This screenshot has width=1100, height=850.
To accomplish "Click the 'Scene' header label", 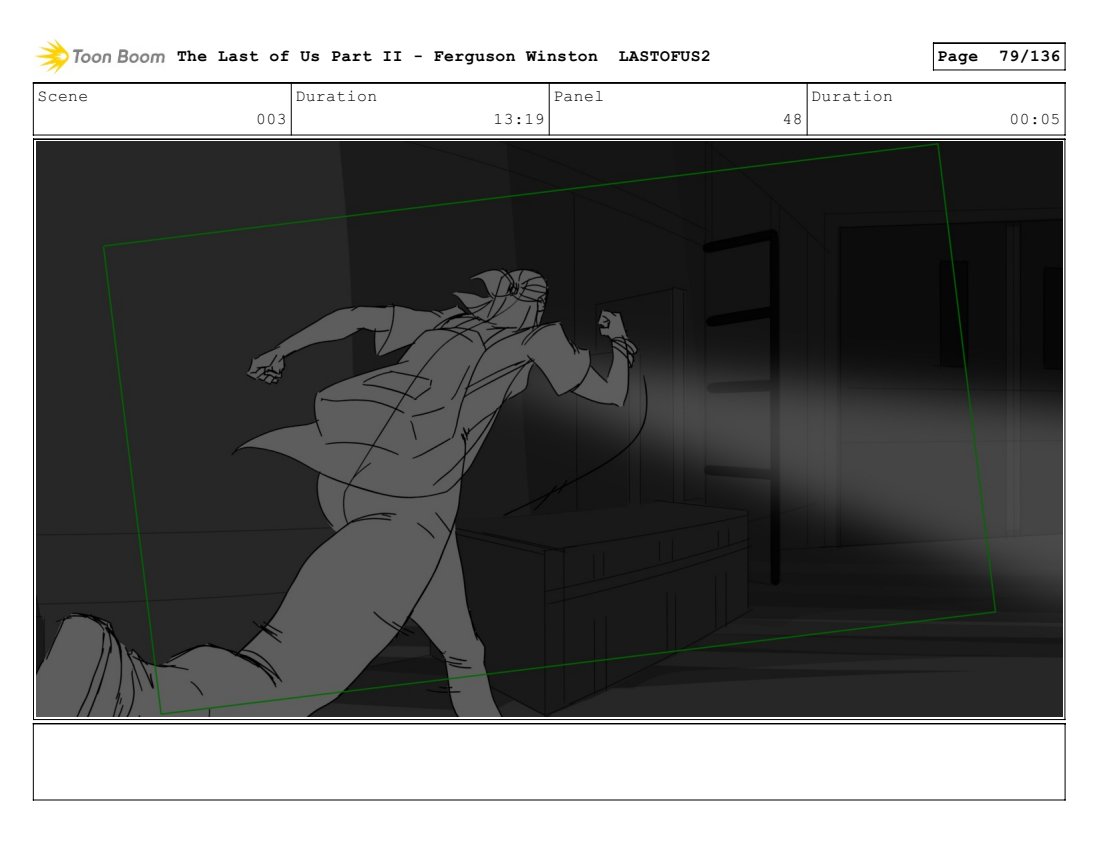I will [x=62, y=96].
